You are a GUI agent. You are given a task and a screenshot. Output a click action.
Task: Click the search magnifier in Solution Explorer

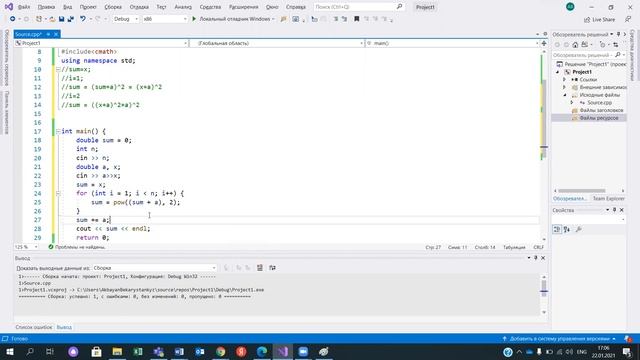[x=618, y=55]
